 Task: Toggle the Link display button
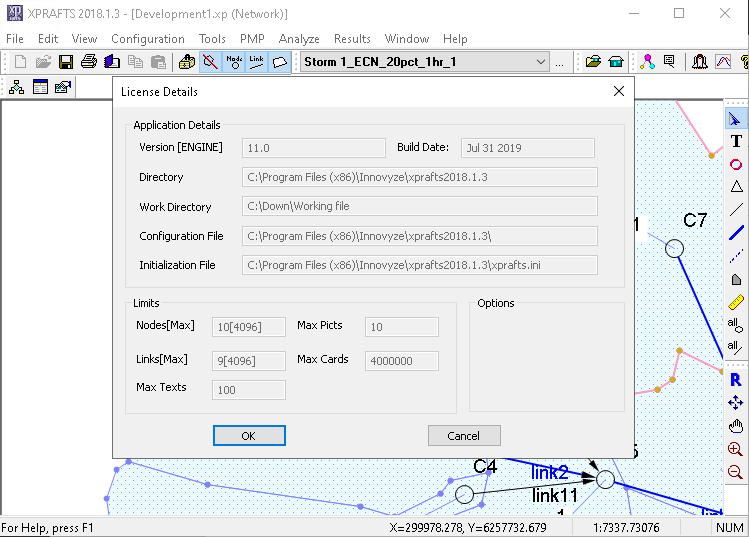[x=257, y=62]
